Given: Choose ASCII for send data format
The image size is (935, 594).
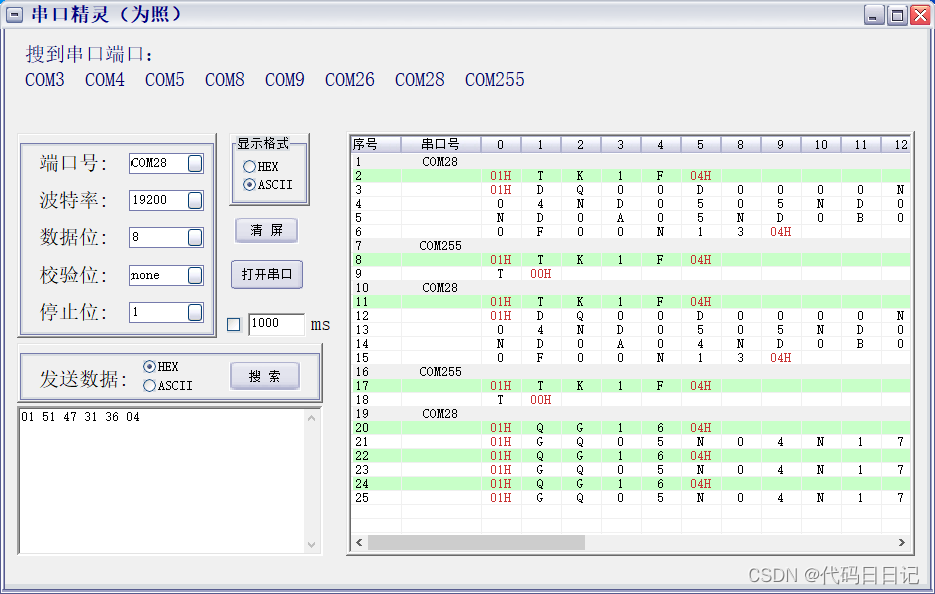Looking at the screenshot, I should [x=150, y=385].
